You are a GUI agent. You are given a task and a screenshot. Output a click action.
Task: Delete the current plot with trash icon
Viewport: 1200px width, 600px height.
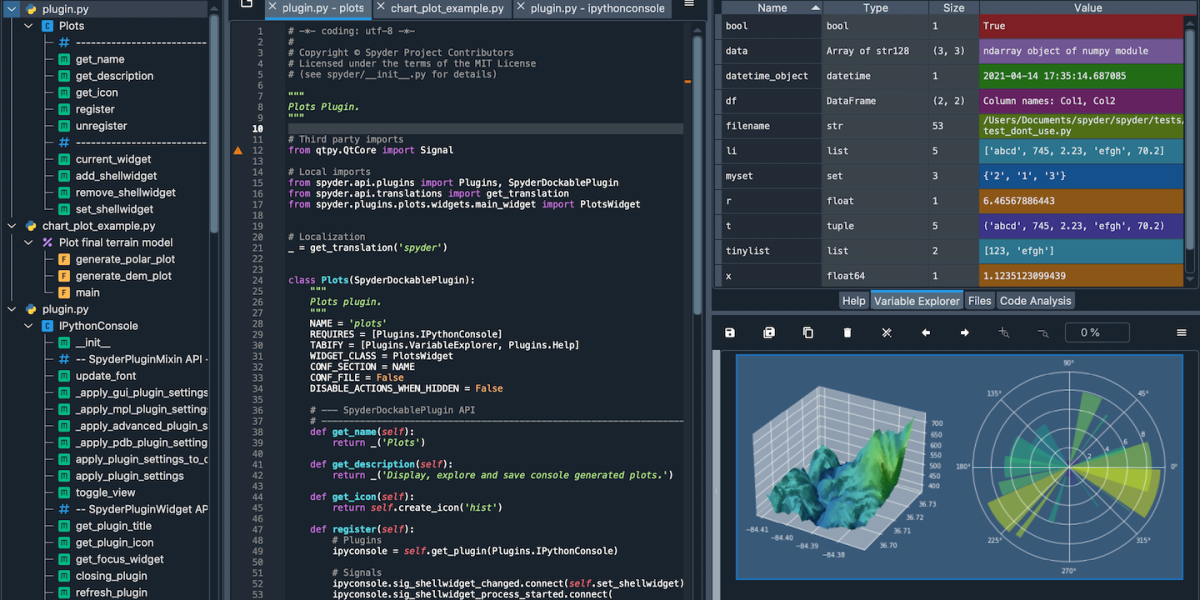[x=847, y=333]
